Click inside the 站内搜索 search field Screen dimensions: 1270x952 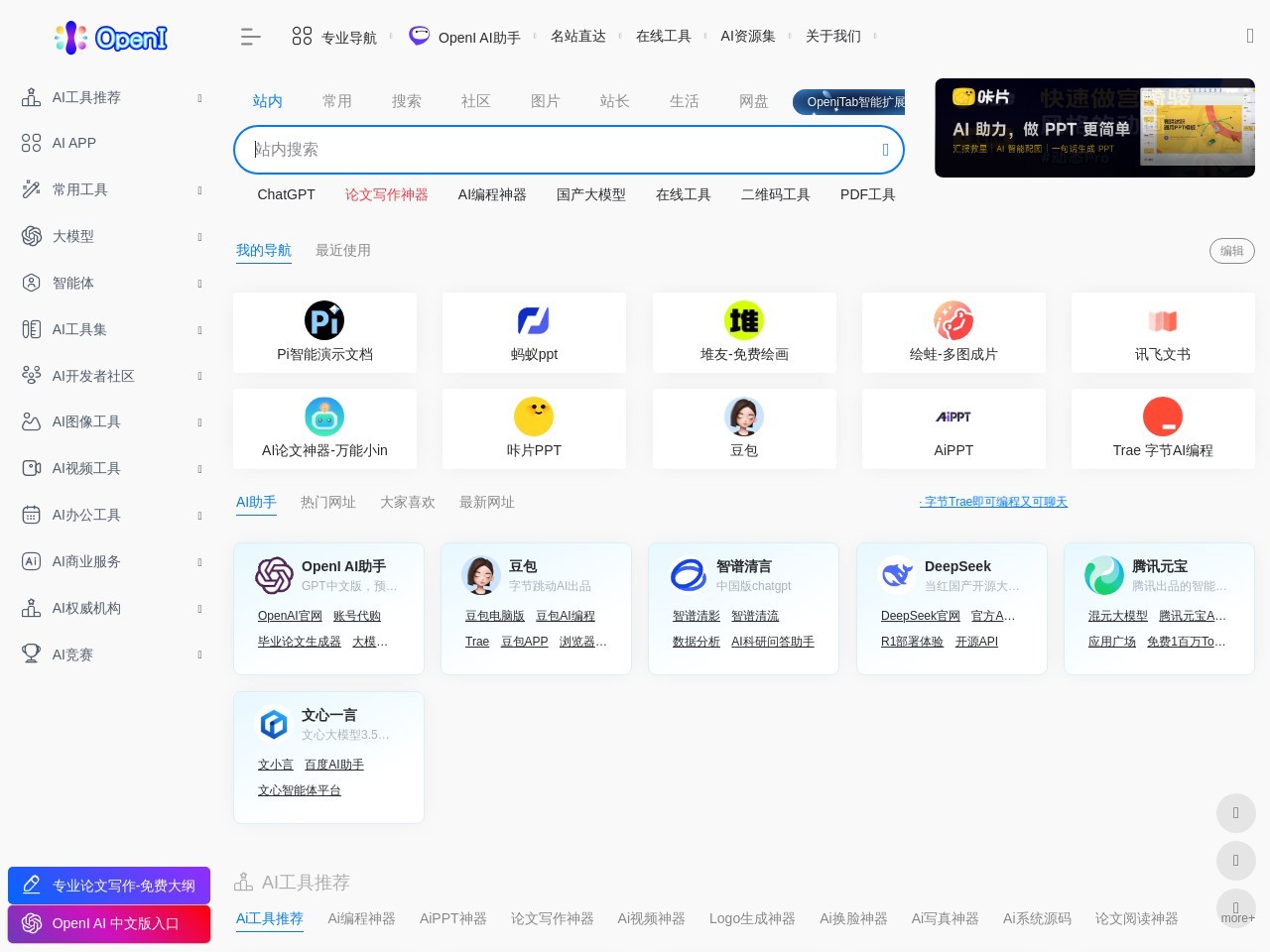[x=556, y=150]
